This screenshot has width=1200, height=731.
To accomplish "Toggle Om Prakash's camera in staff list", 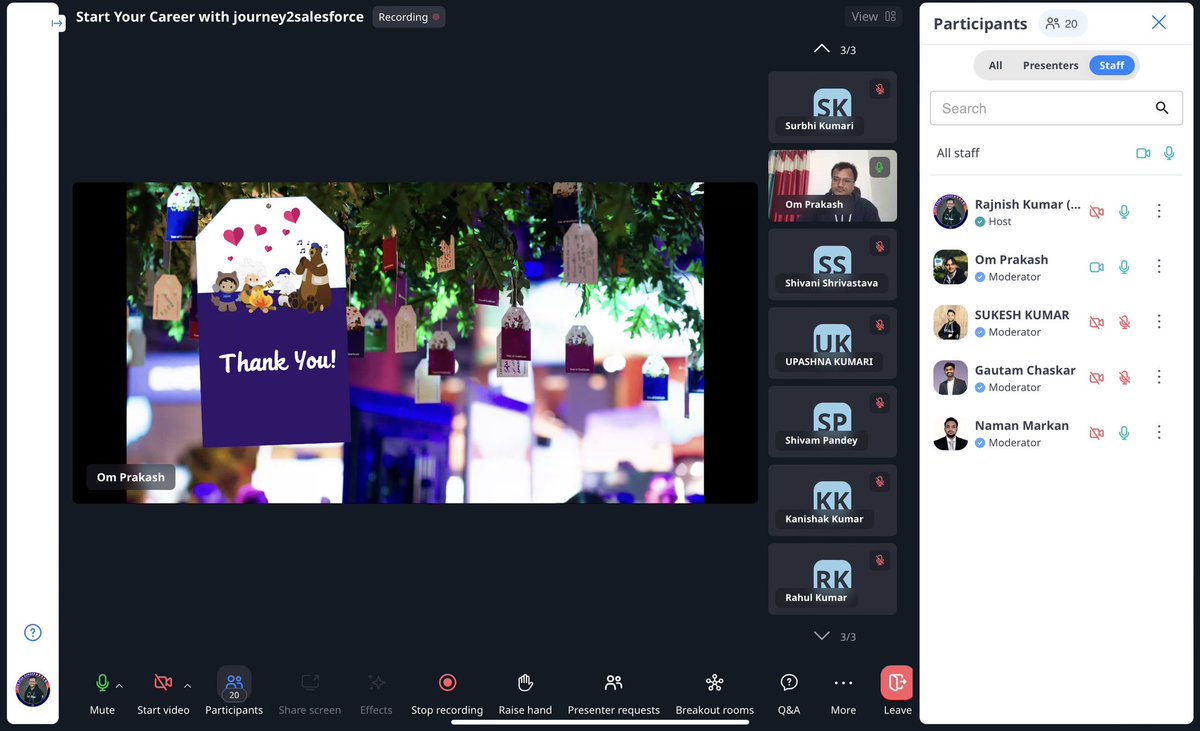I will pos(1097,267).
